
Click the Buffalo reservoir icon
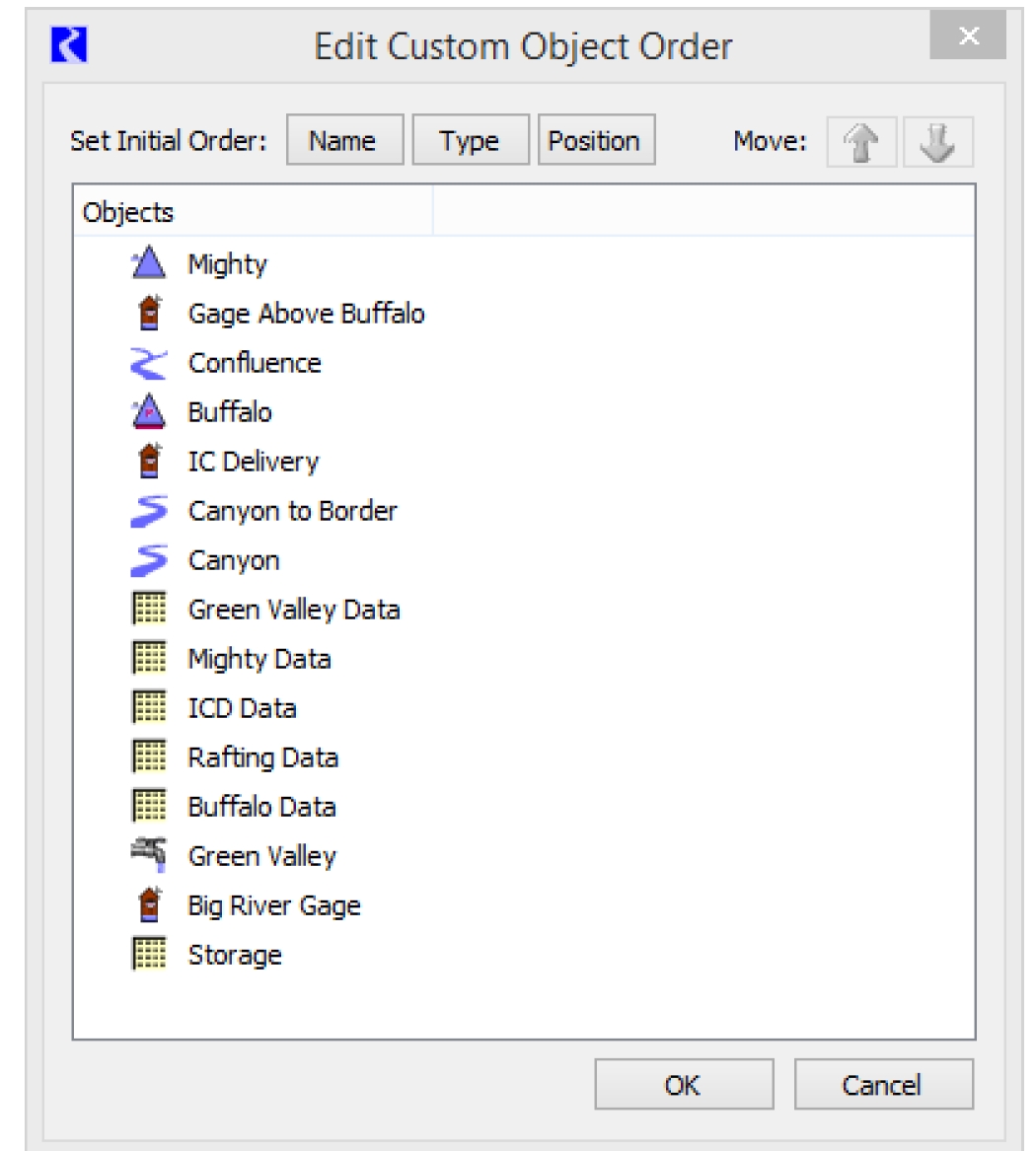pos(149,412)
